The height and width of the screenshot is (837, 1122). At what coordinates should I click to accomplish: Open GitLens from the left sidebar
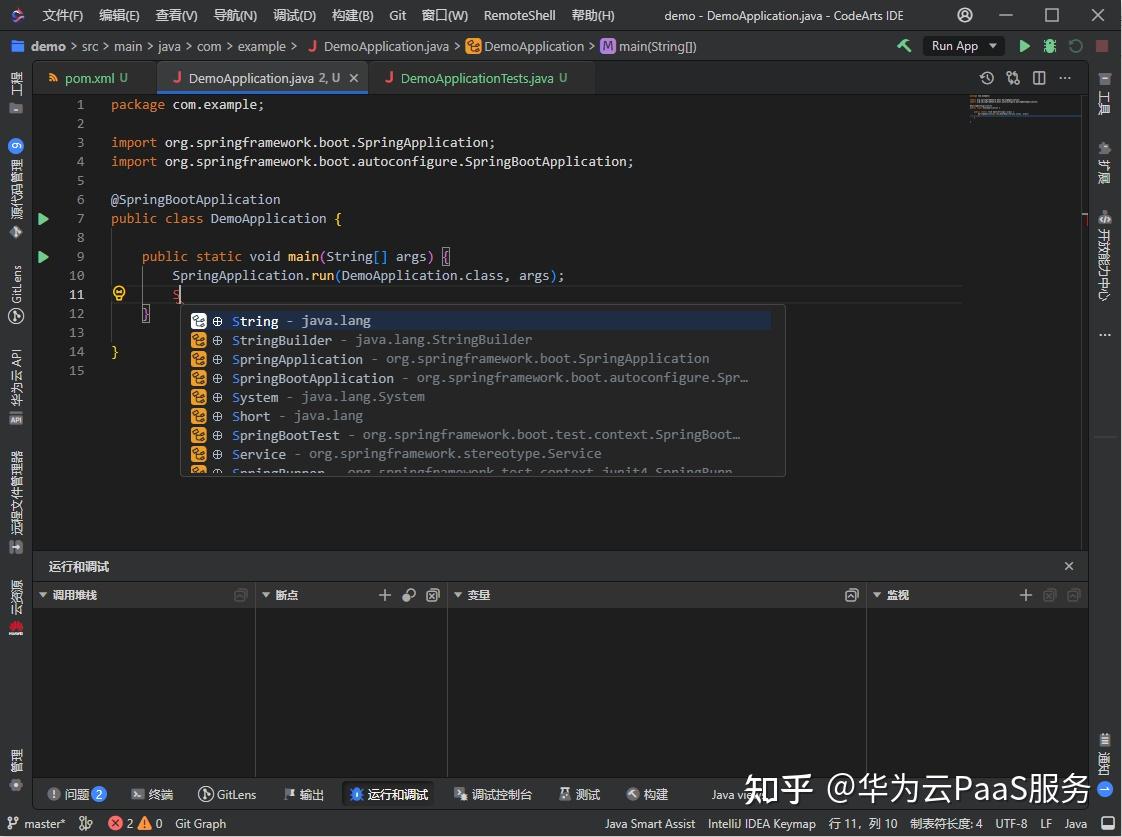click(x=16, y=296)
